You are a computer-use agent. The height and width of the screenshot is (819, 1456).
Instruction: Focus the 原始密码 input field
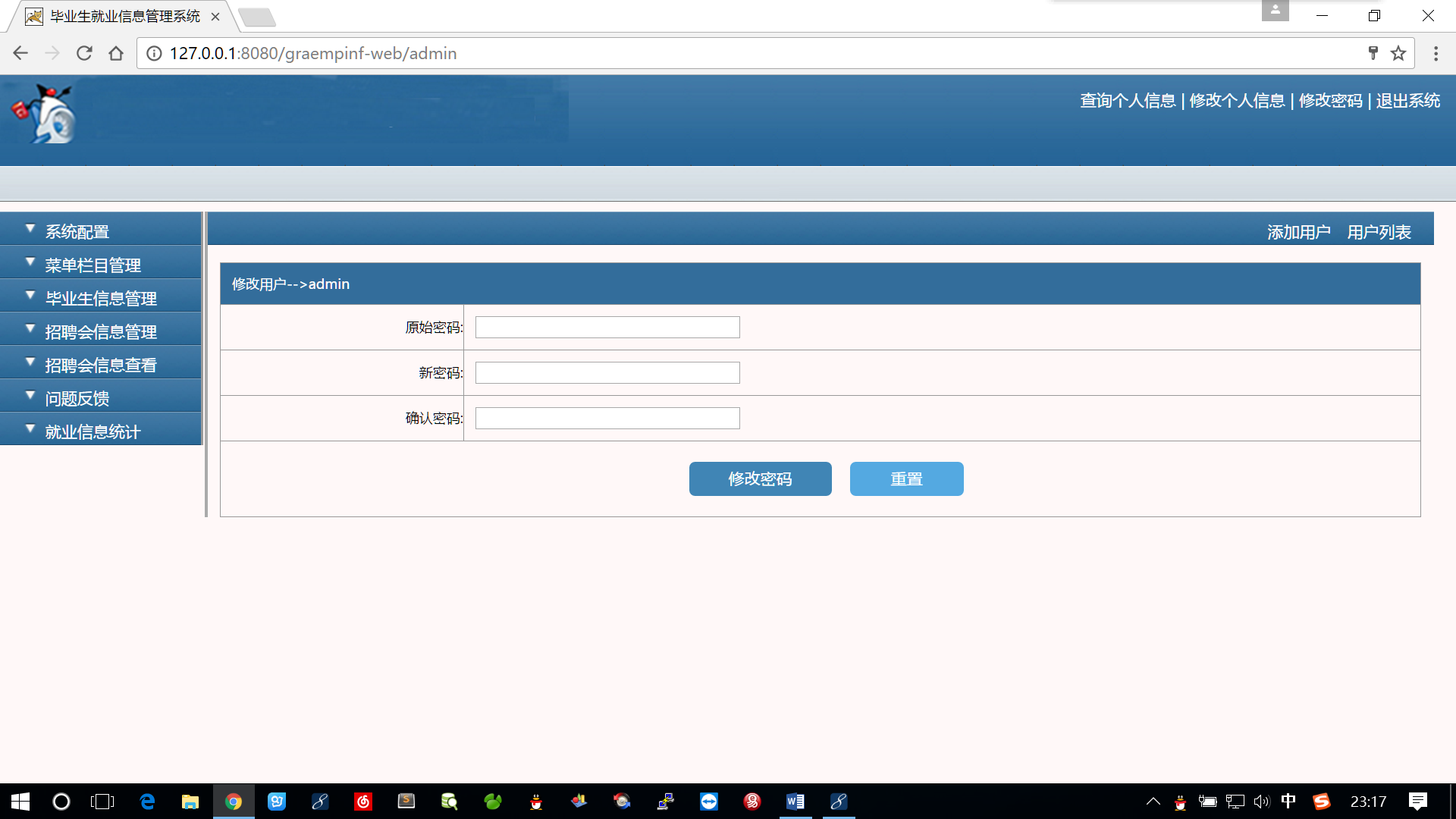(x=607, y=327)
